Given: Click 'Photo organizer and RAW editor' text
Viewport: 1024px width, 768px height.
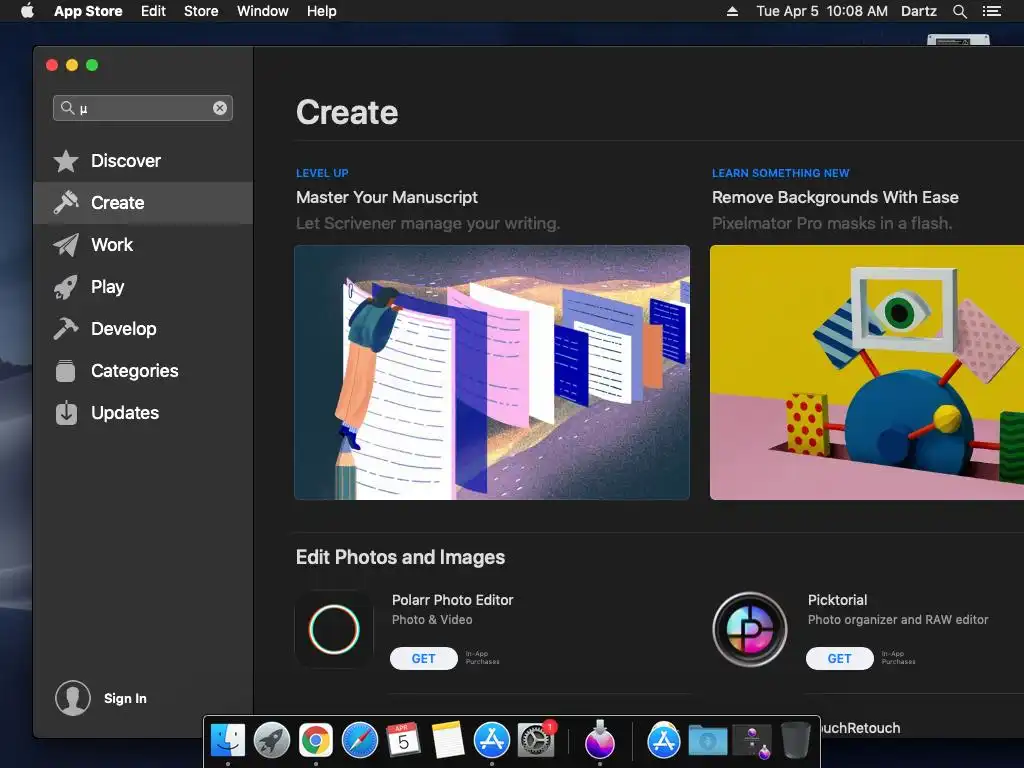Looking at the screenshot, I should click(898, 620).
